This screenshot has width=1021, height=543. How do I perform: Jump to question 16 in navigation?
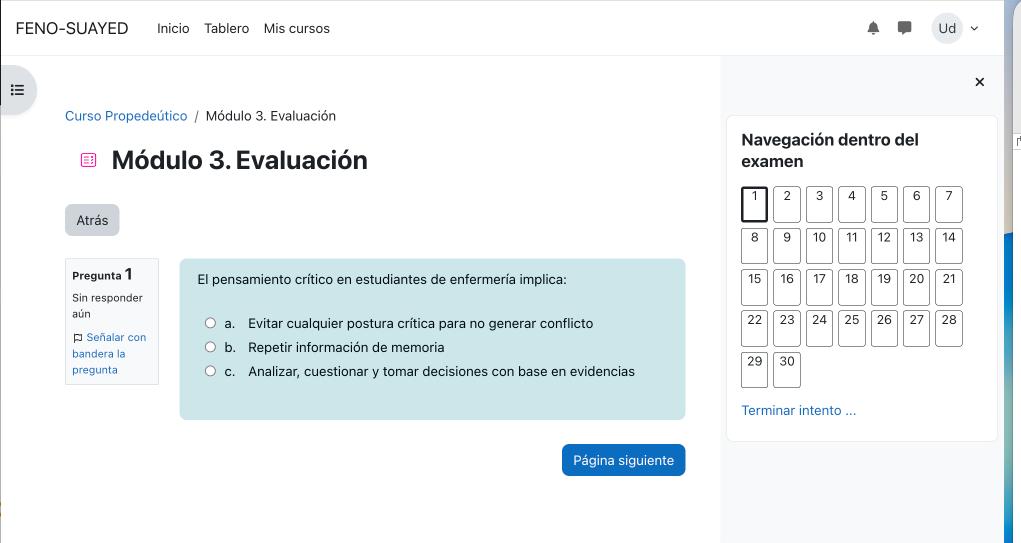787,287
